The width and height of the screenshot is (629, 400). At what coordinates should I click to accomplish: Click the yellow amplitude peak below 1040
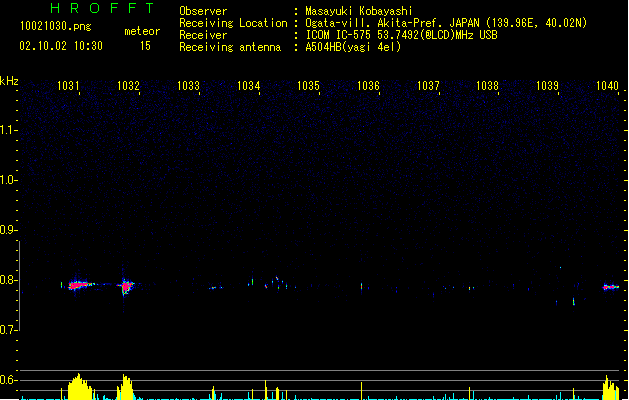pos(611,388)
